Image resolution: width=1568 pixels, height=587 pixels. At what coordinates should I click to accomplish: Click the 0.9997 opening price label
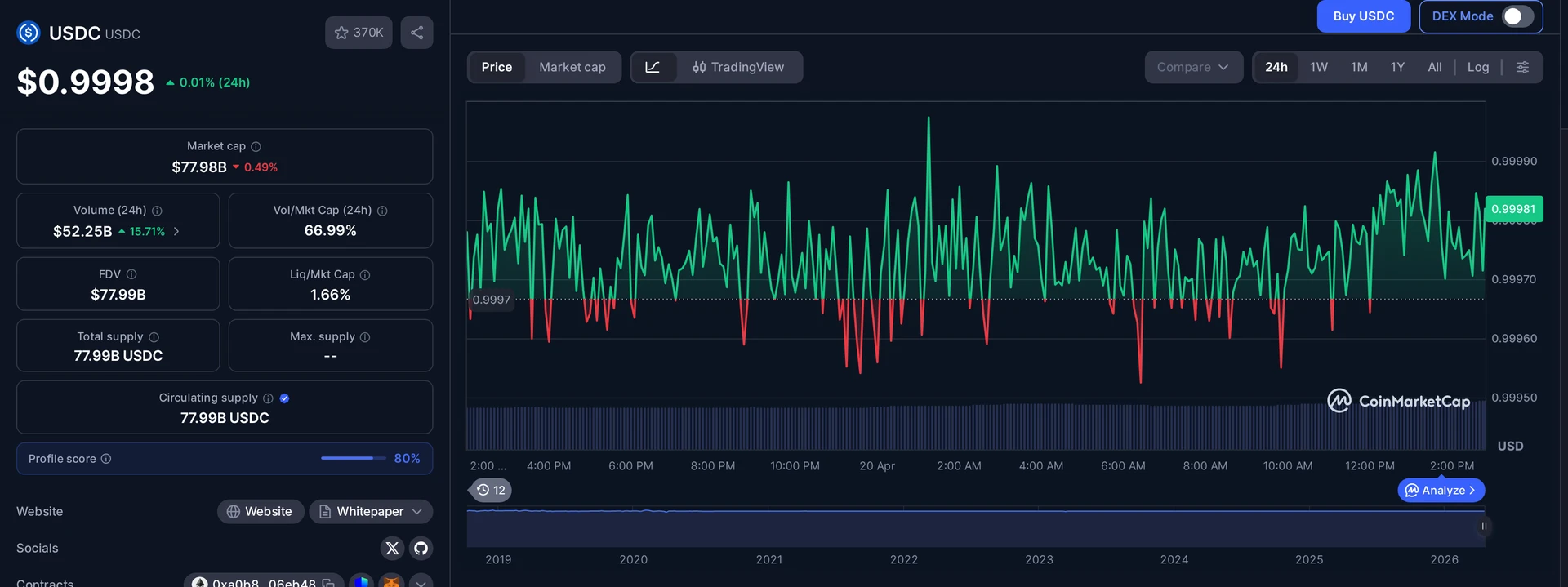[491, 300]
